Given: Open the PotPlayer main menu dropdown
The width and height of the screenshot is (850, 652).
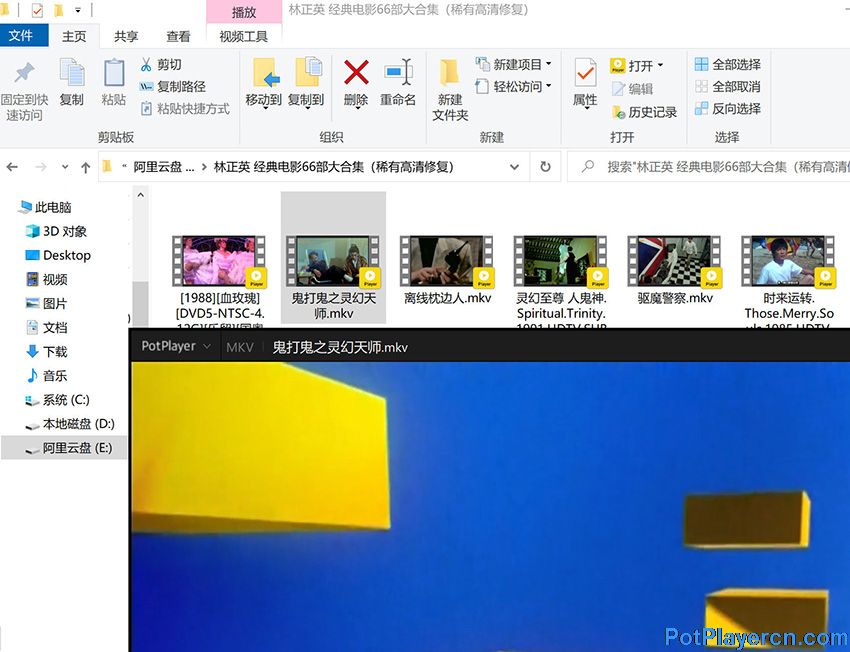Looking at the screenshot, I should coord(176,346).
